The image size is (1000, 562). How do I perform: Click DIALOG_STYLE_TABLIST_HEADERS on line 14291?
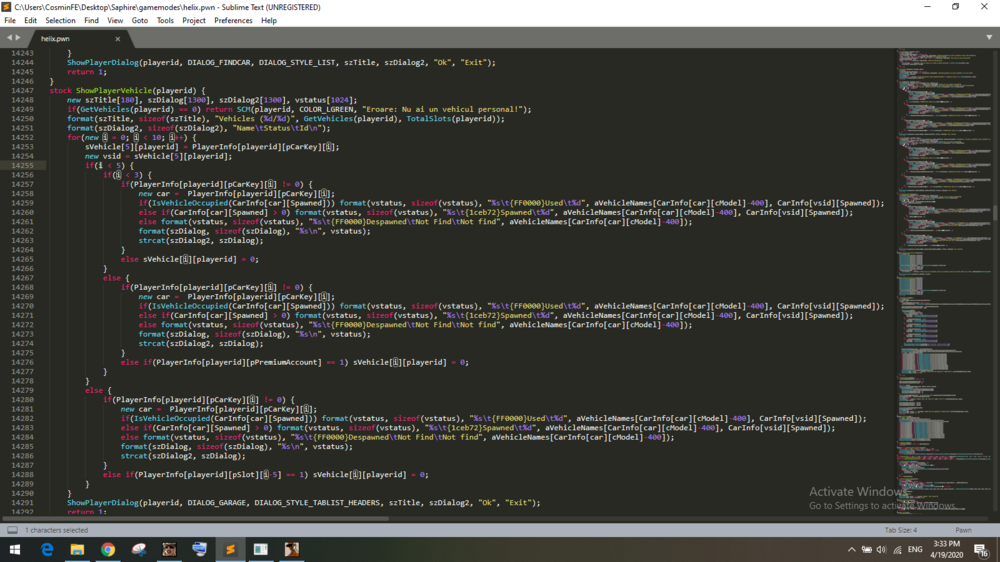317,503
